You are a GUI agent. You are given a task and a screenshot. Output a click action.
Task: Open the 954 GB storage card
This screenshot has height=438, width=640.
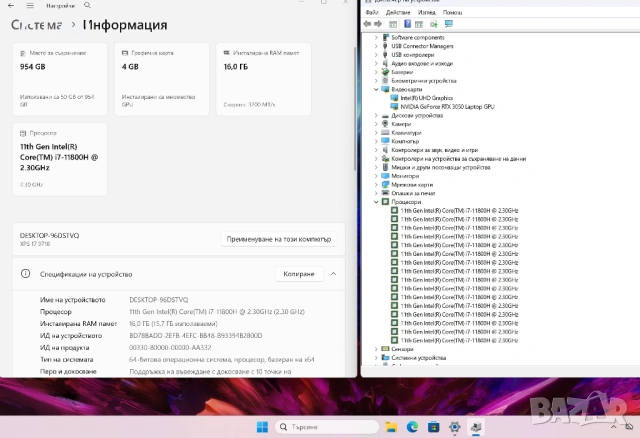click(60, 79)
